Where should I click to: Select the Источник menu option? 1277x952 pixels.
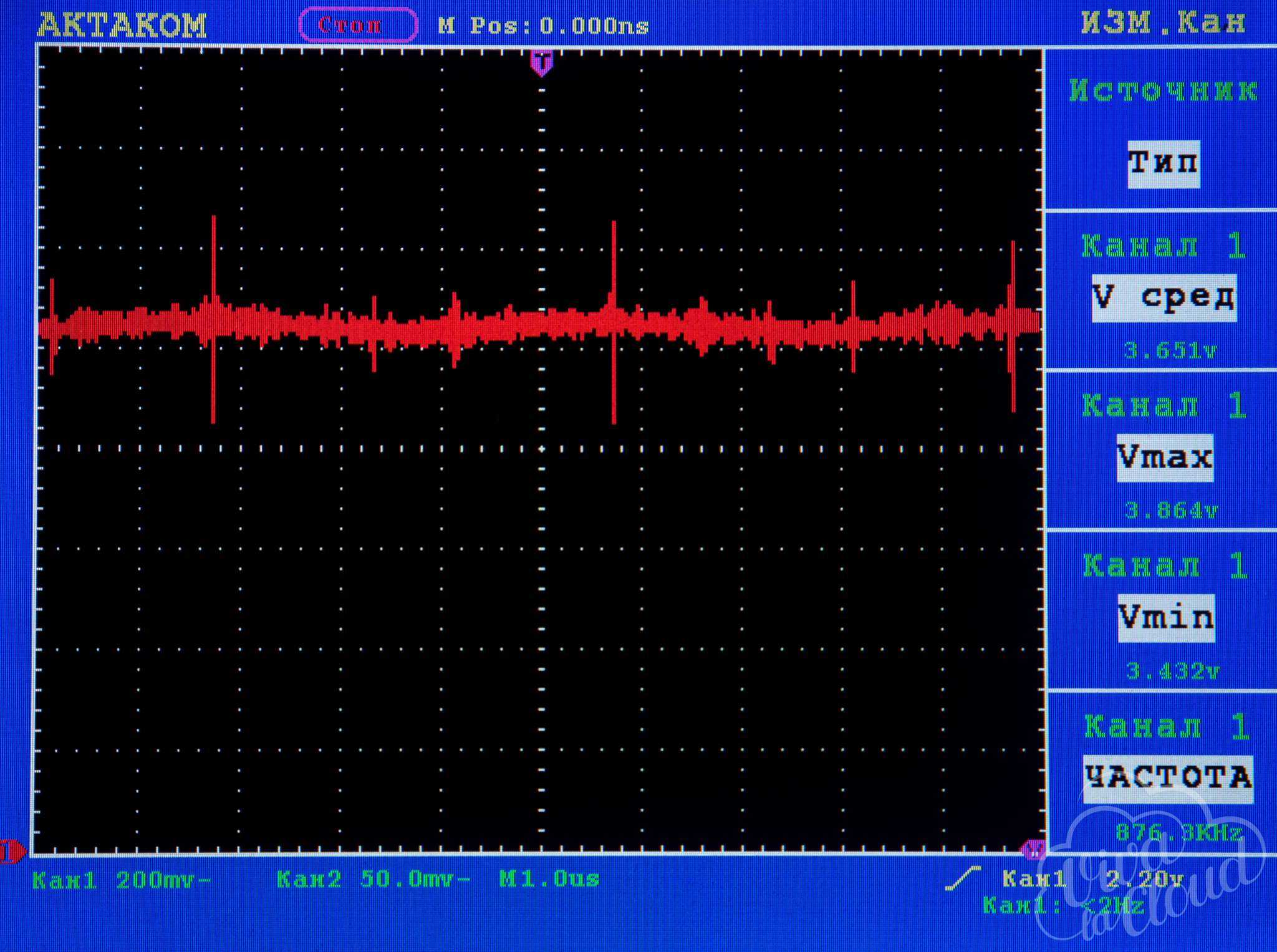click(1163, 91)
